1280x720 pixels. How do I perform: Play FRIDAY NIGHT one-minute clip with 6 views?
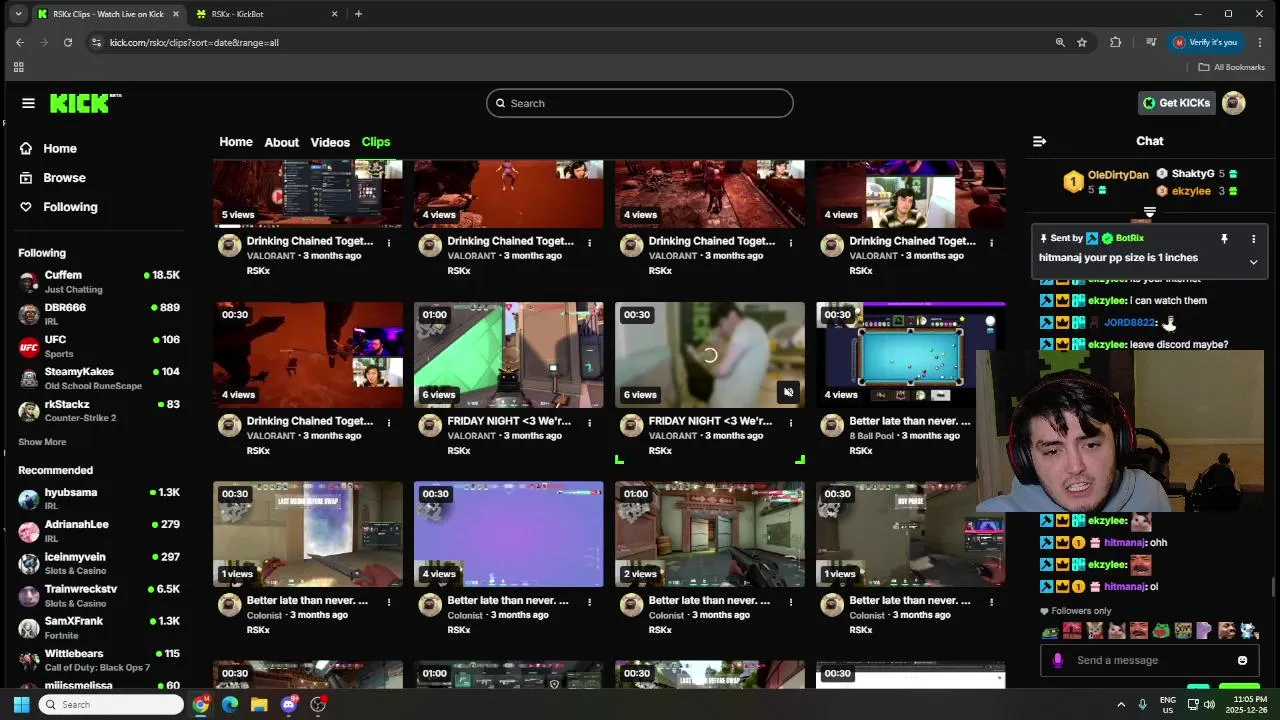tap(508, 355)
